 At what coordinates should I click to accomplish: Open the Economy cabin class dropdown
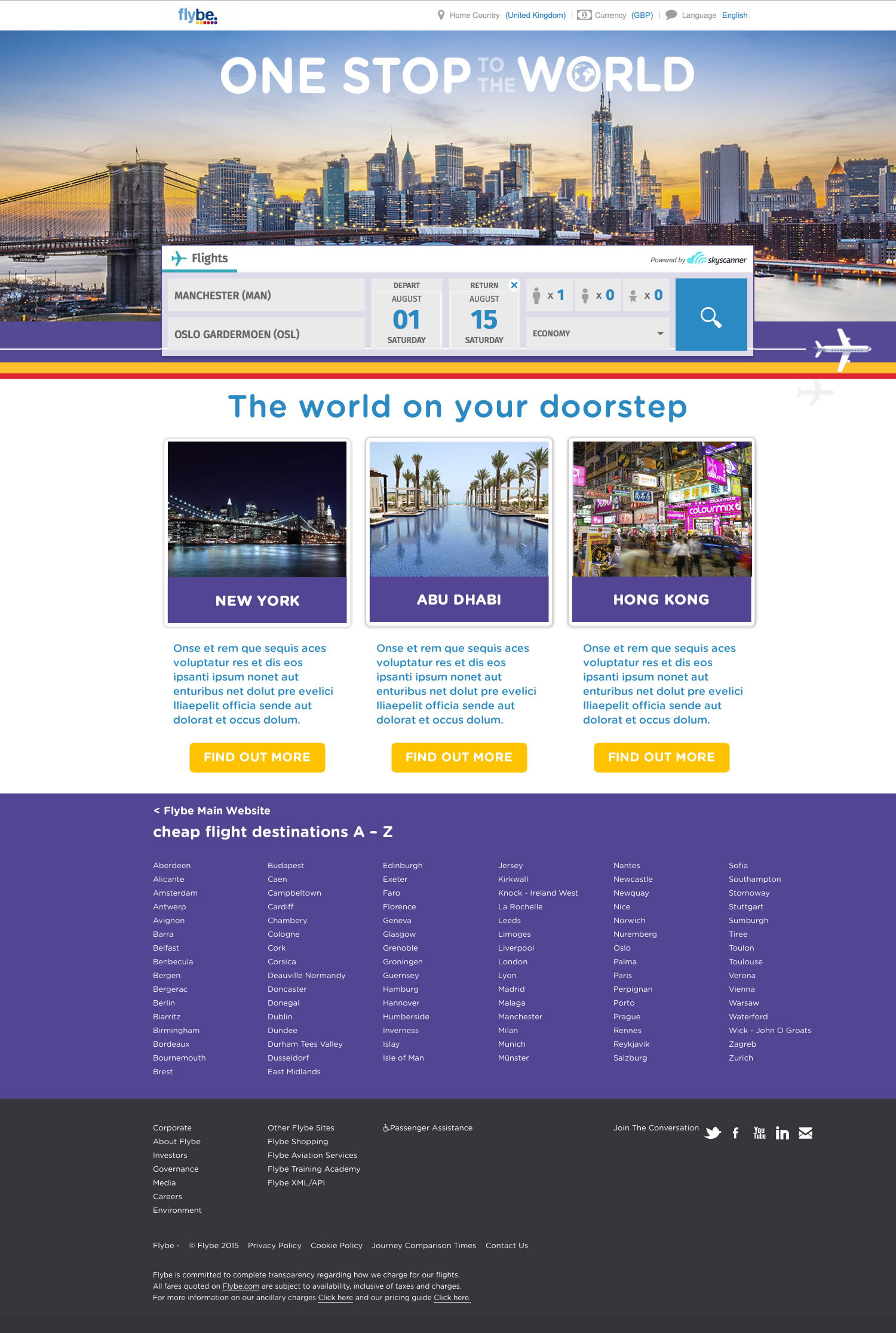(597, 333)
